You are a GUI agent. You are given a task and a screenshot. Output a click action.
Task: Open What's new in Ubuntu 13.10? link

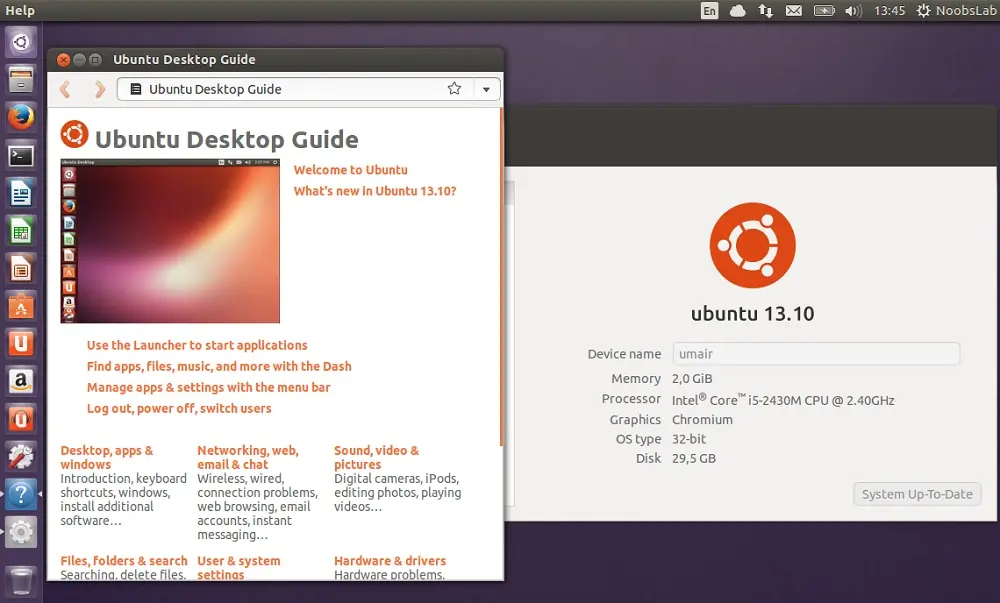point(375,191)
